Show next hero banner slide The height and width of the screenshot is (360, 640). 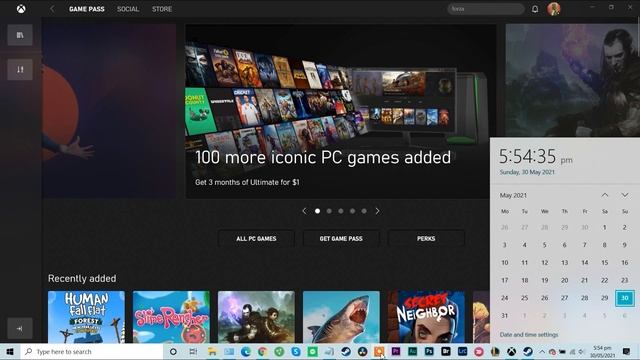(378, 211)
